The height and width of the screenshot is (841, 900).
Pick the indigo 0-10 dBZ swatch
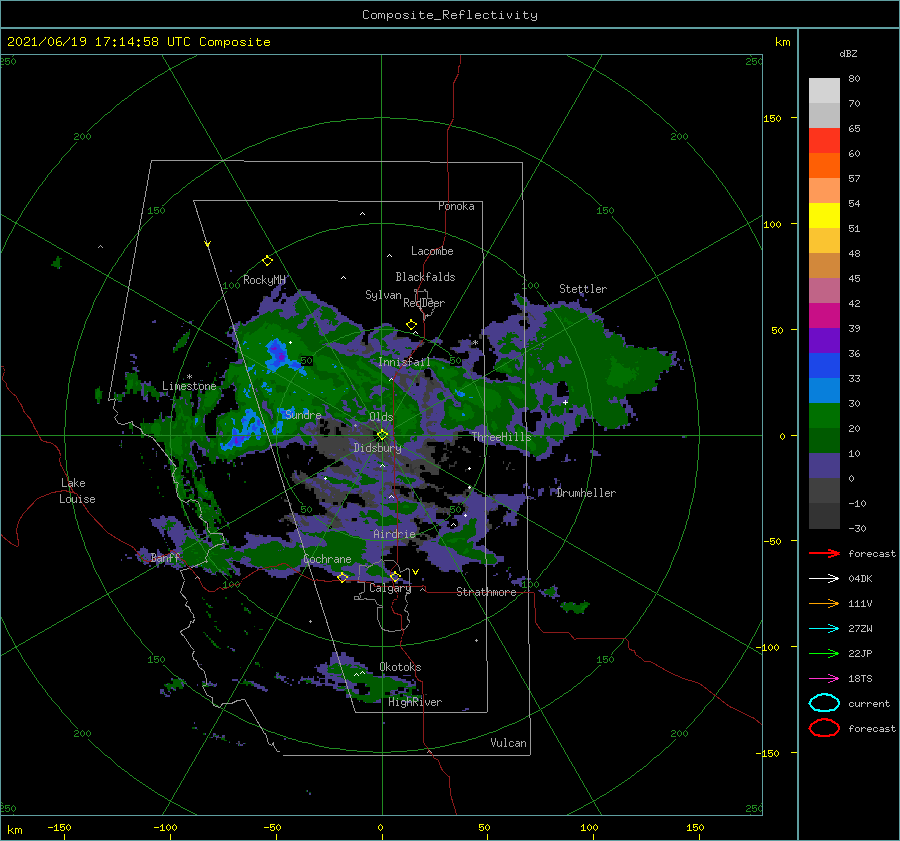[x=824, y=466]
